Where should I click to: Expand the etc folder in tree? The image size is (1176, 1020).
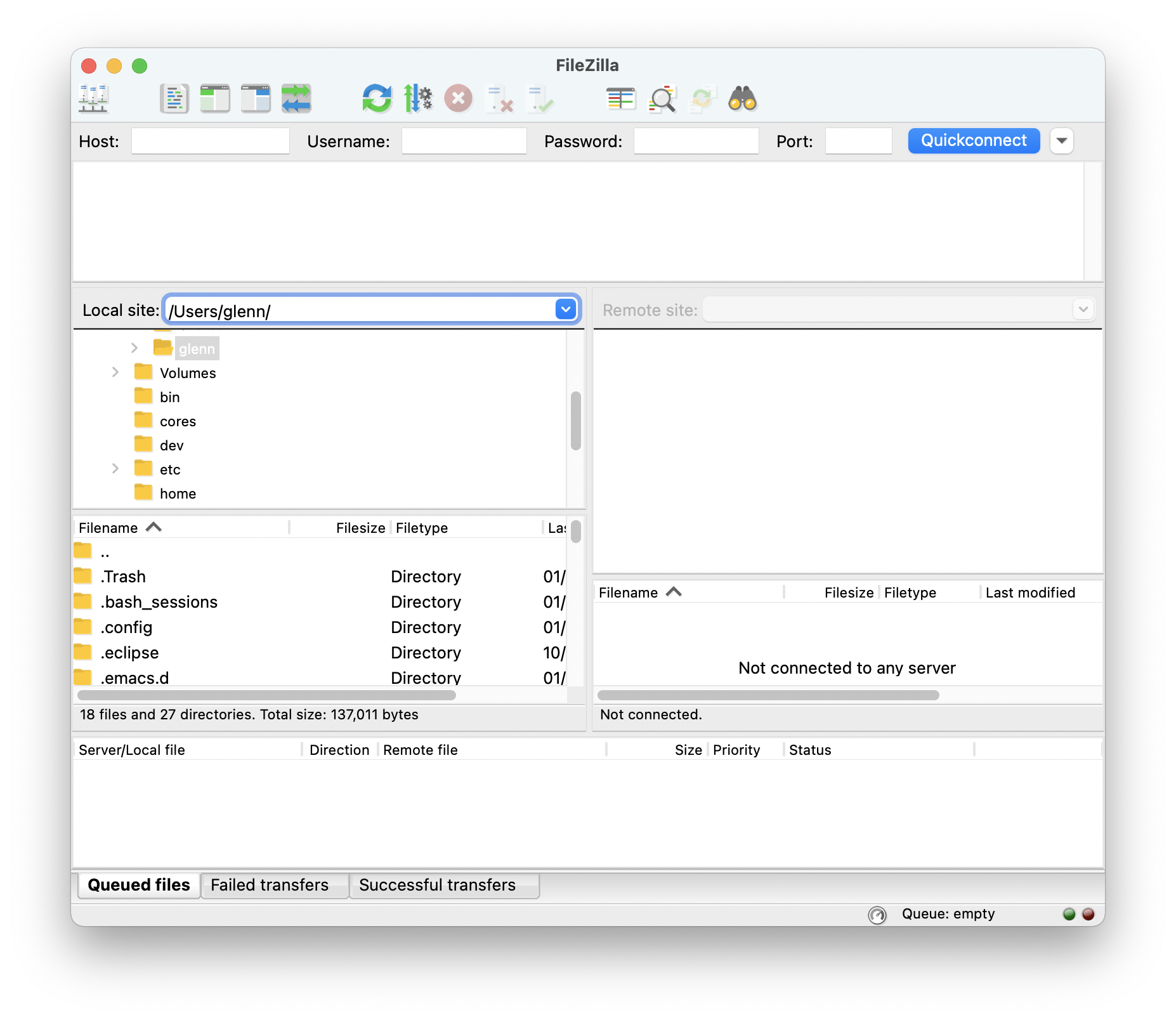[115, 468]
